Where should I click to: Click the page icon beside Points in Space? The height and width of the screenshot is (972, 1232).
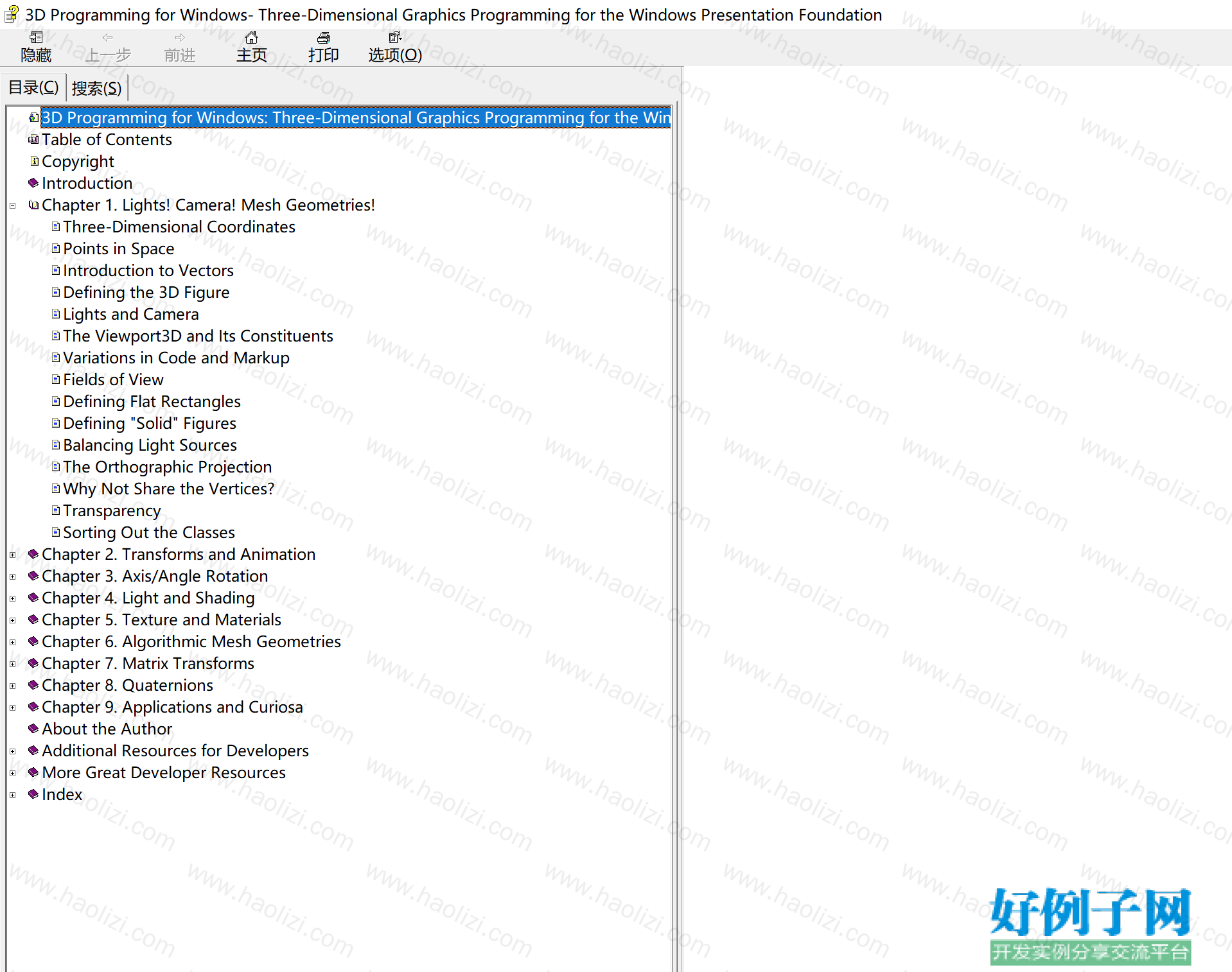pyautogui.click(x=56, y=248)
